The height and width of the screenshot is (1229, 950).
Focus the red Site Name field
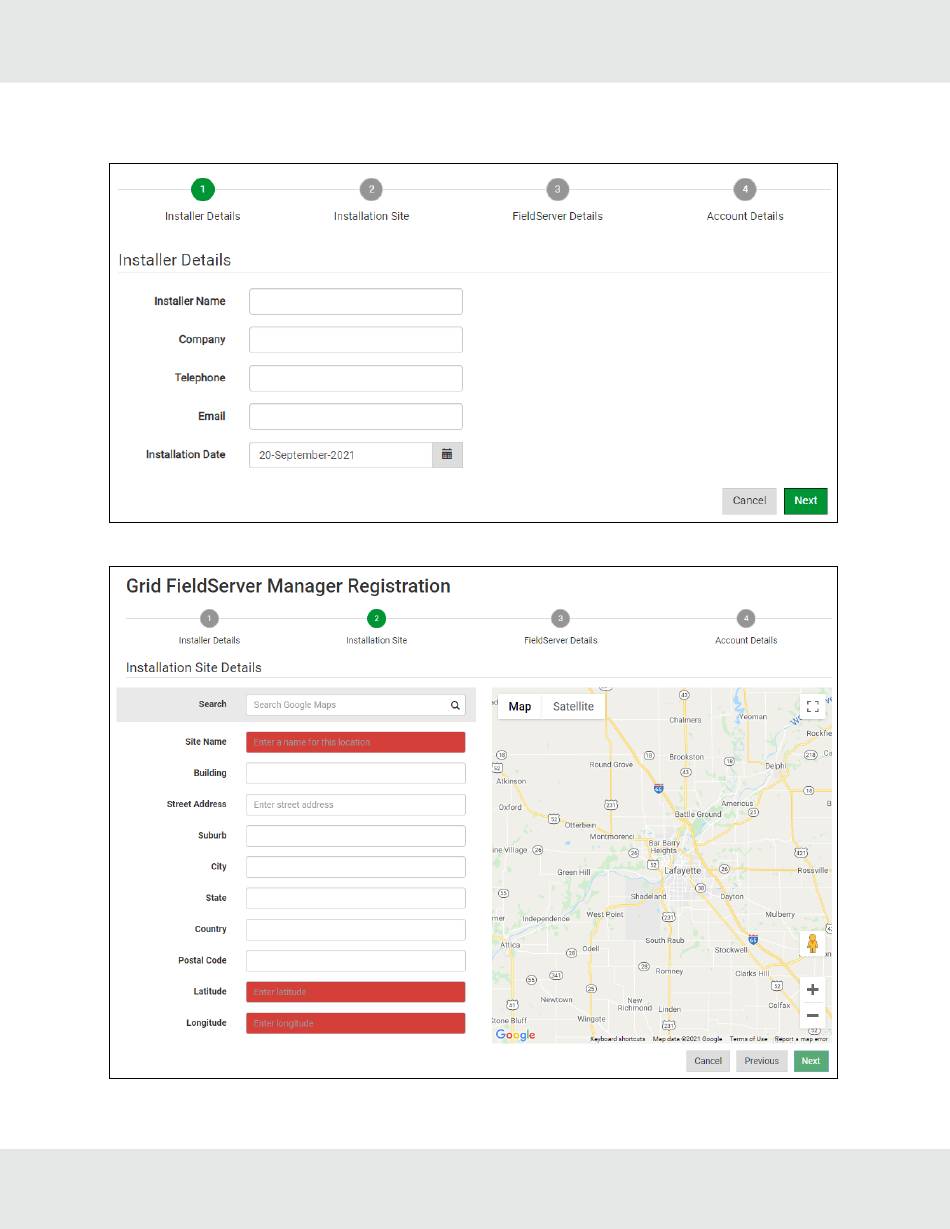[356, 742]
